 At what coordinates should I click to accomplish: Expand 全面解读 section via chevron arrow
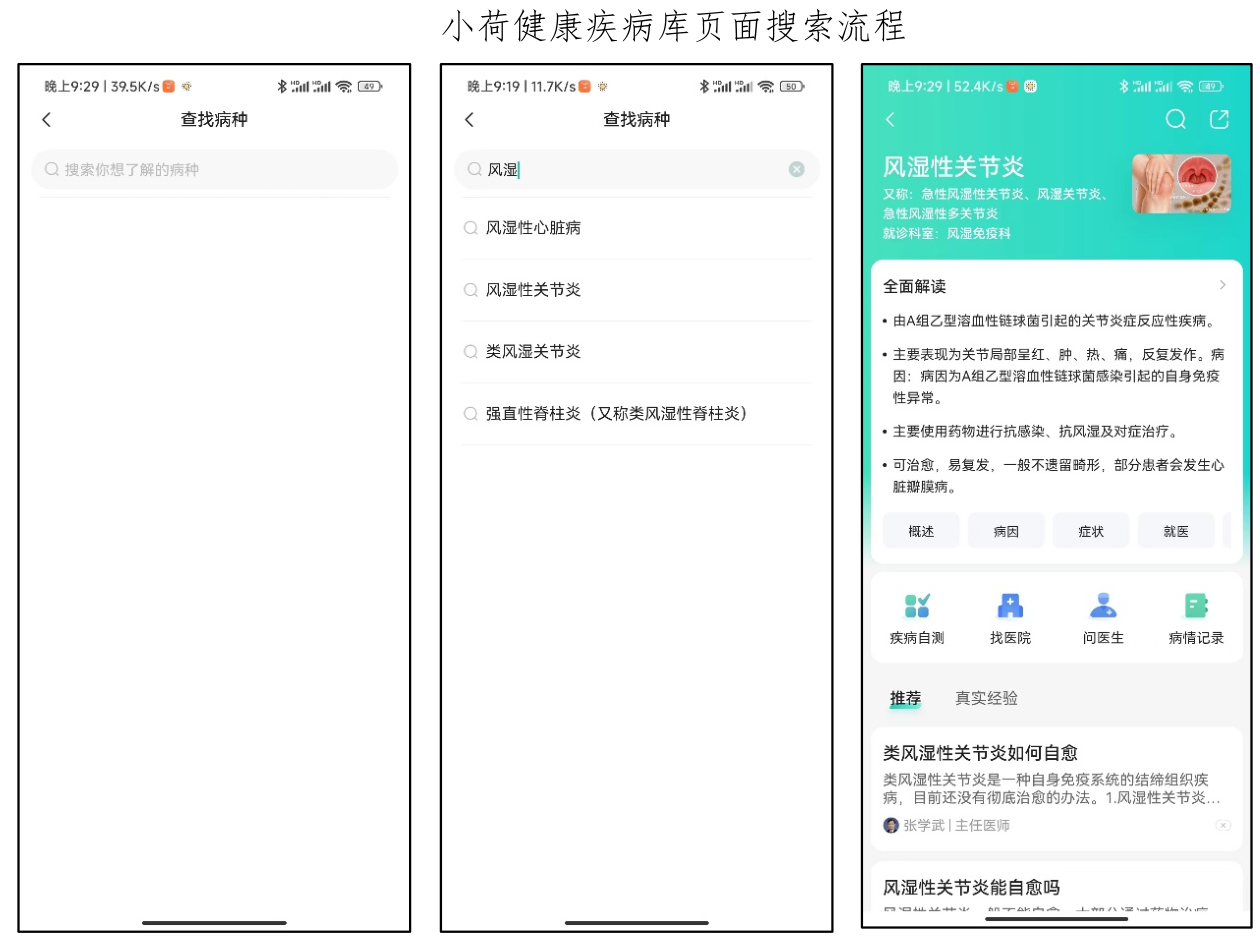(x=1222, y=286)
